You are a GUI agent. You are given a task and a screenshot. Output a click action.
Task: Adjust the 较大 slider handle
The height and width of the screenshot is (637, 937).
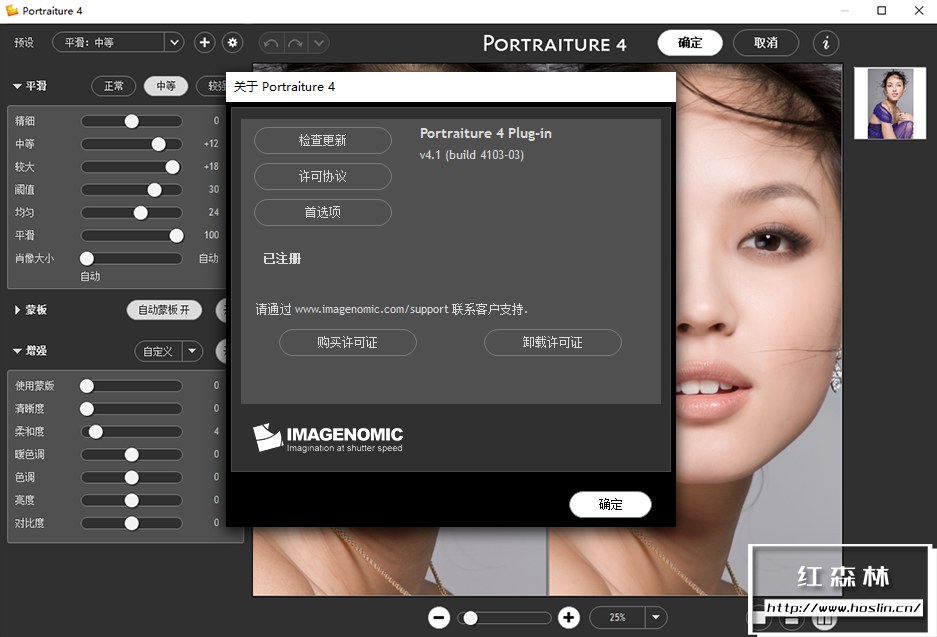173,167
